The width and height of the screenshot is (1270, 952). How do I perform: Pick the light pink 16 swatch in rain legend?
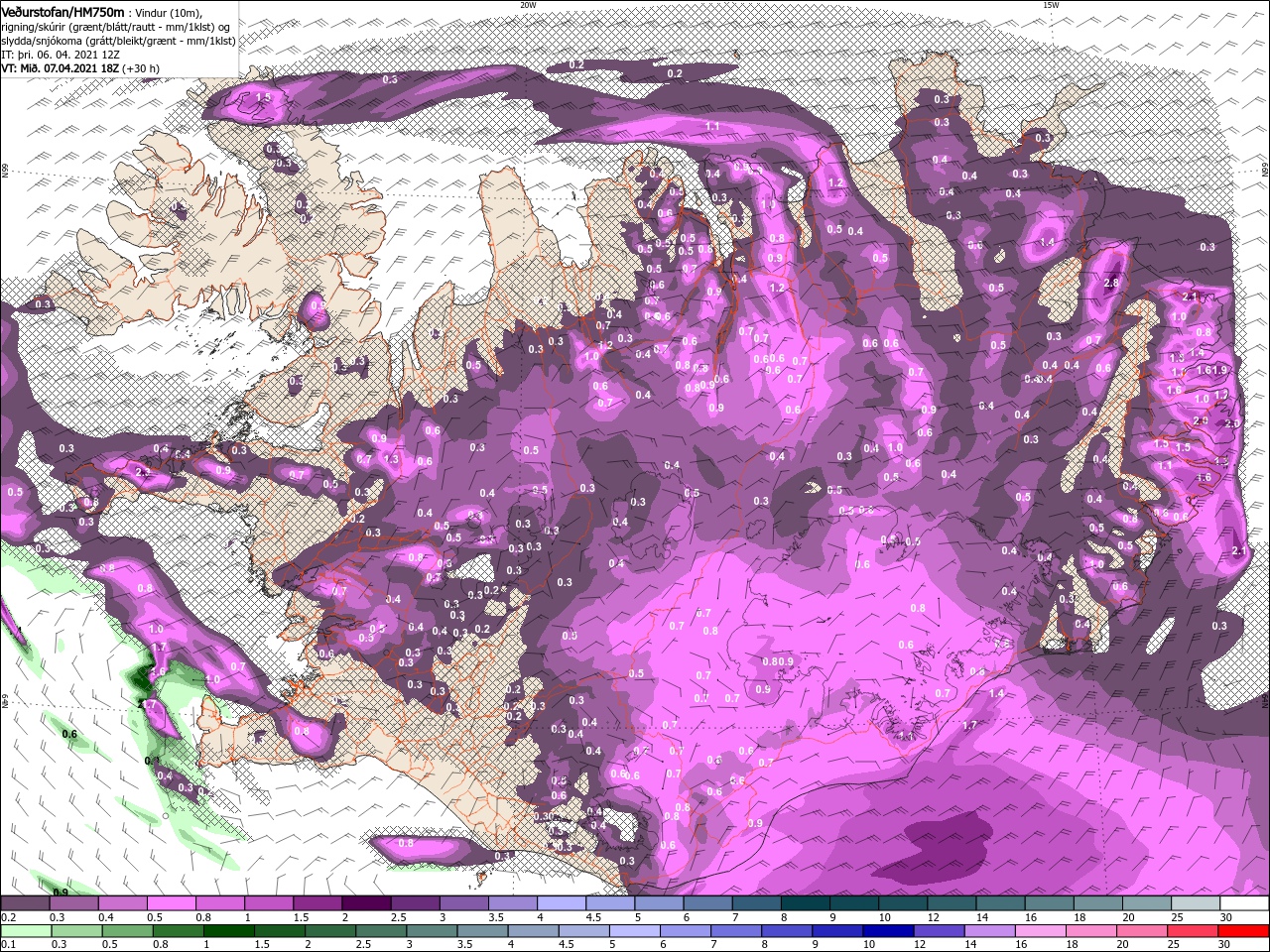click(x=1041, y=931)
